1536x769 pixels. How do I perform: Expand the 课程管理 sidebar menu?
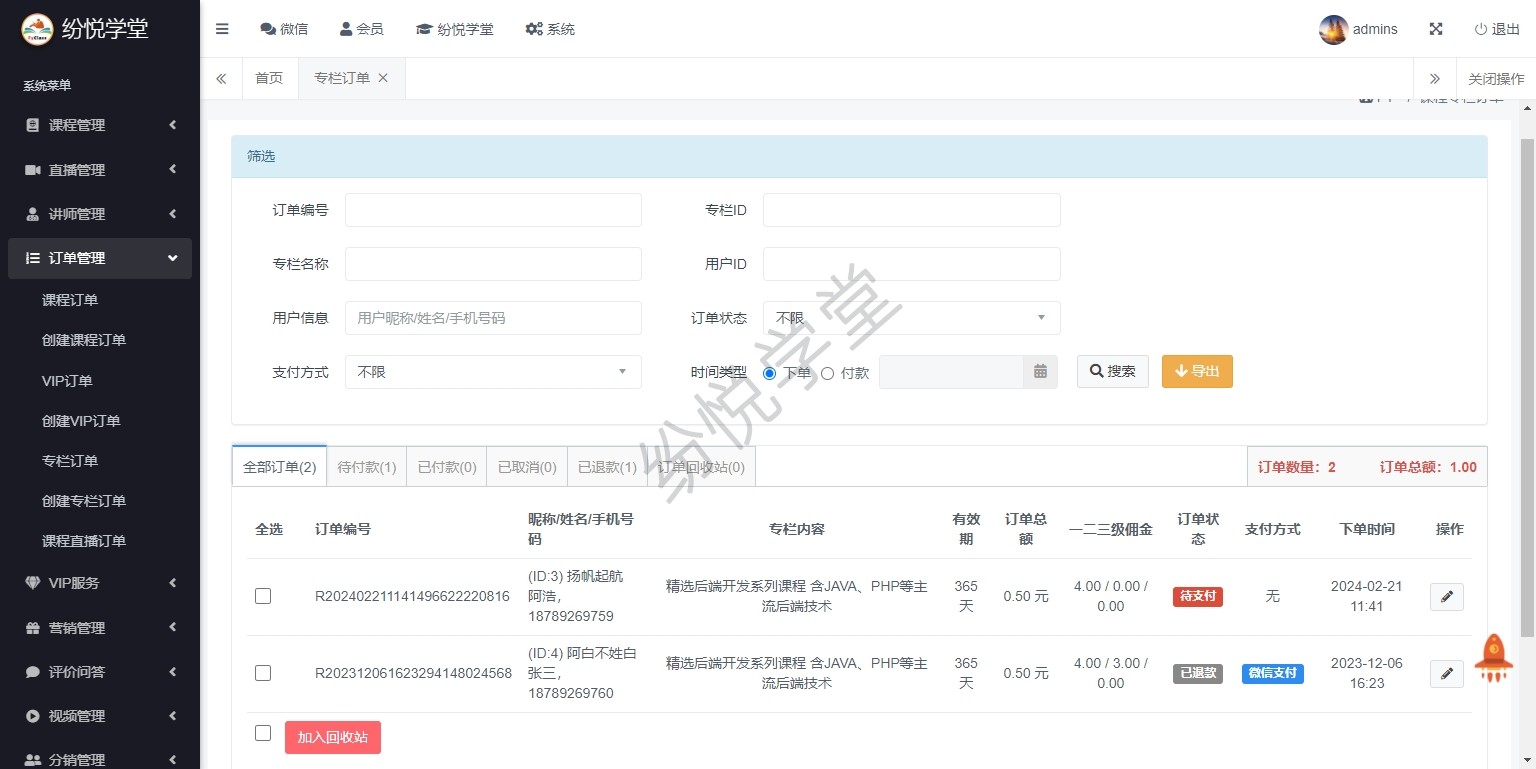point(100,125)
